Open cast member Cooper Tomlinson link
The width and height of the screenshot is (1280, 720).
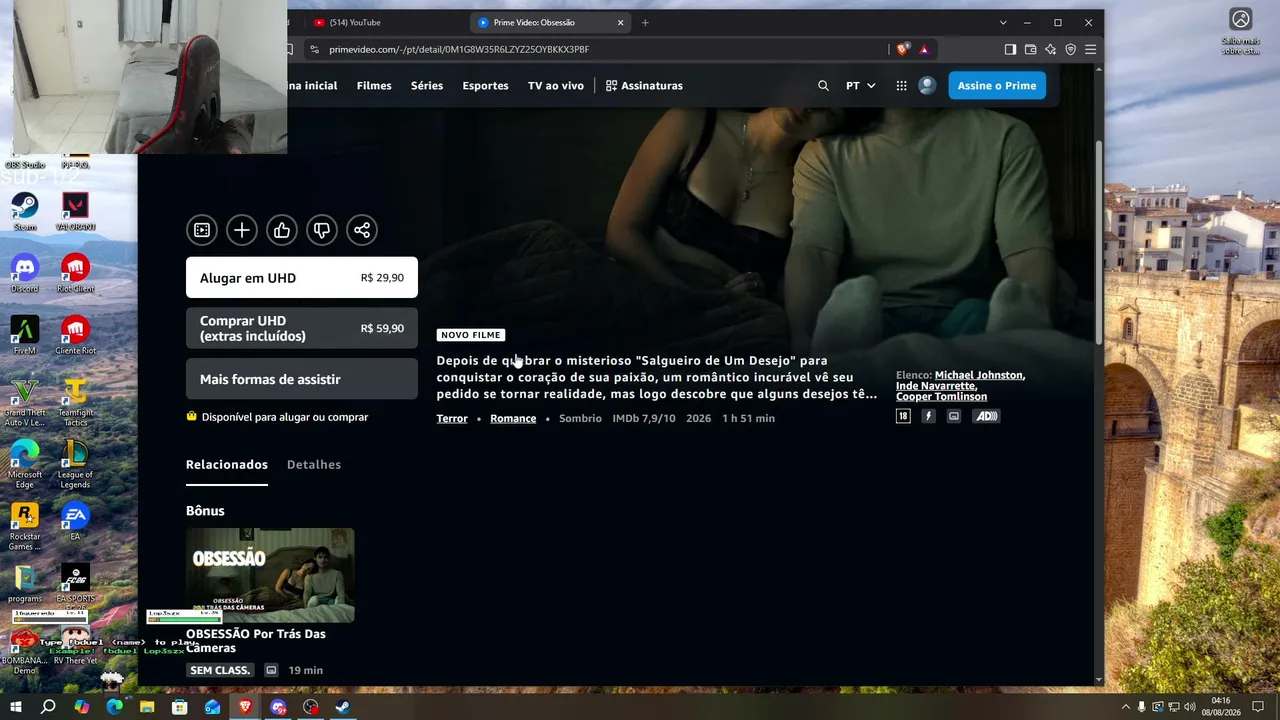(x=941, y=397)
